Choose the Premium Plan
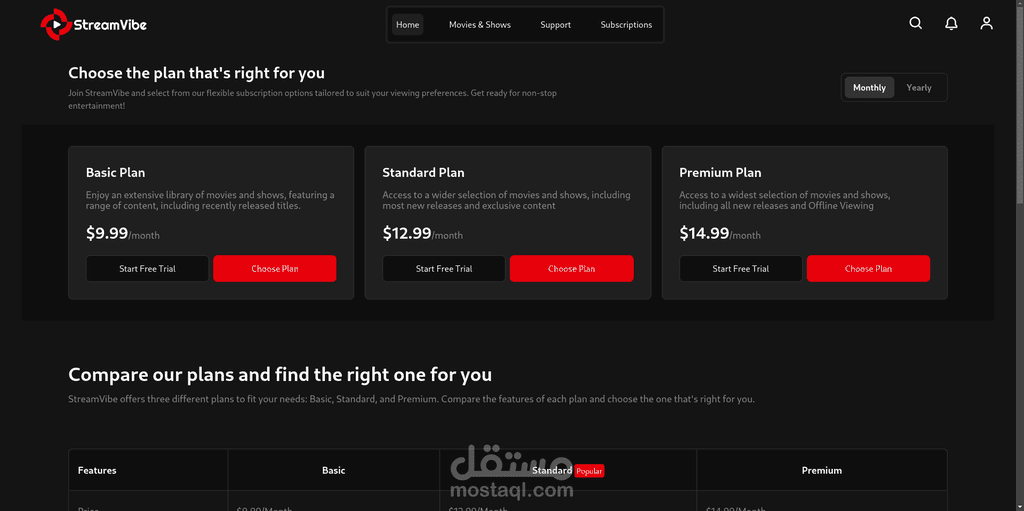This screenshot has width=1024, height=511. click(869, 269)
